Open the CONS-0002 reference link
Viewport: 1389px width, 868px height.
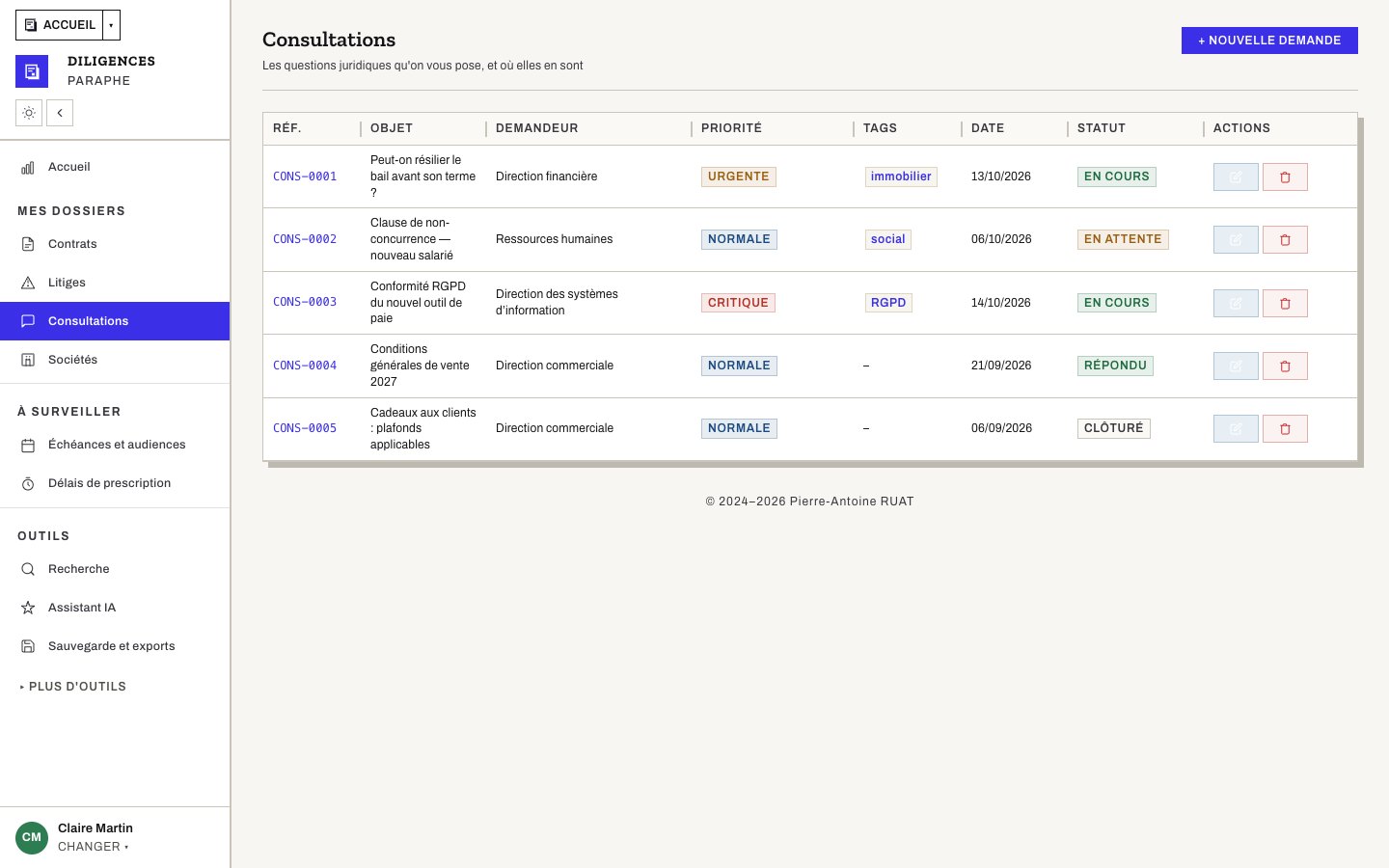tap(305, 239)
